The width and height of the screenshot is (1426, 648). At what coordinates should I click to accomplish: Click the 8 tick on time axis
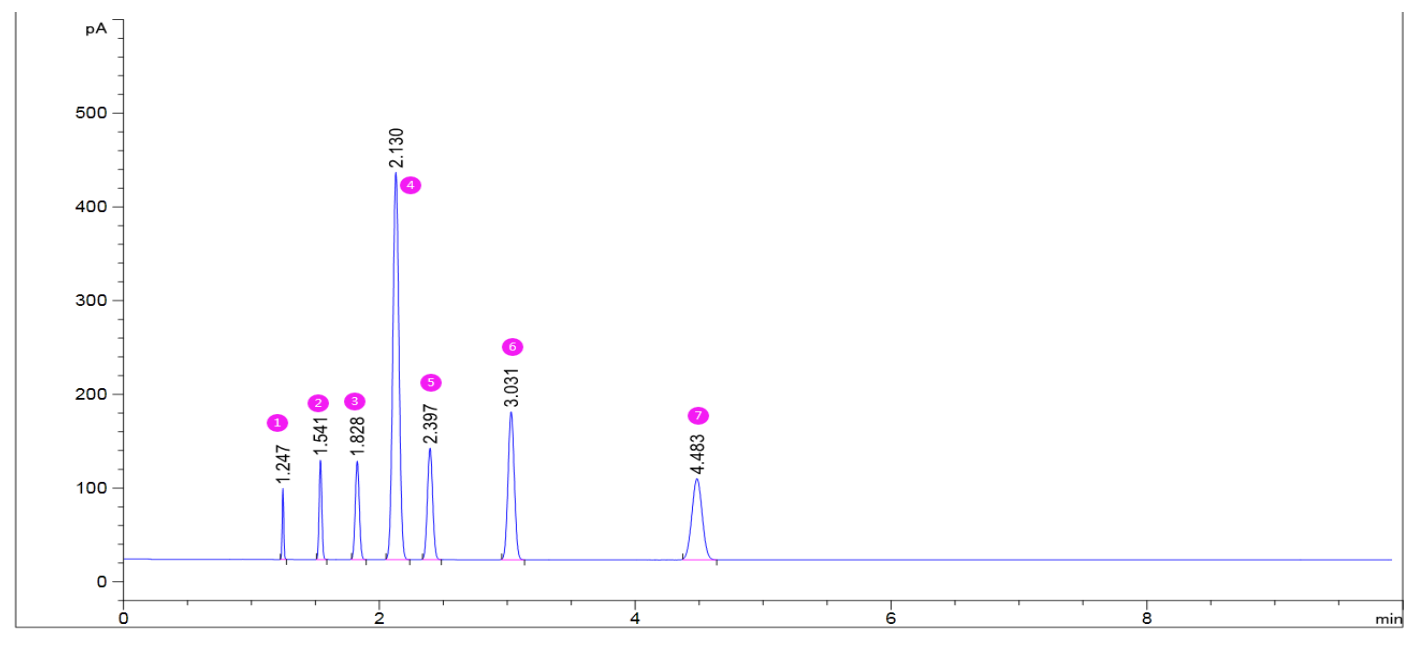pyautogui.click(x=1147, y=618)
